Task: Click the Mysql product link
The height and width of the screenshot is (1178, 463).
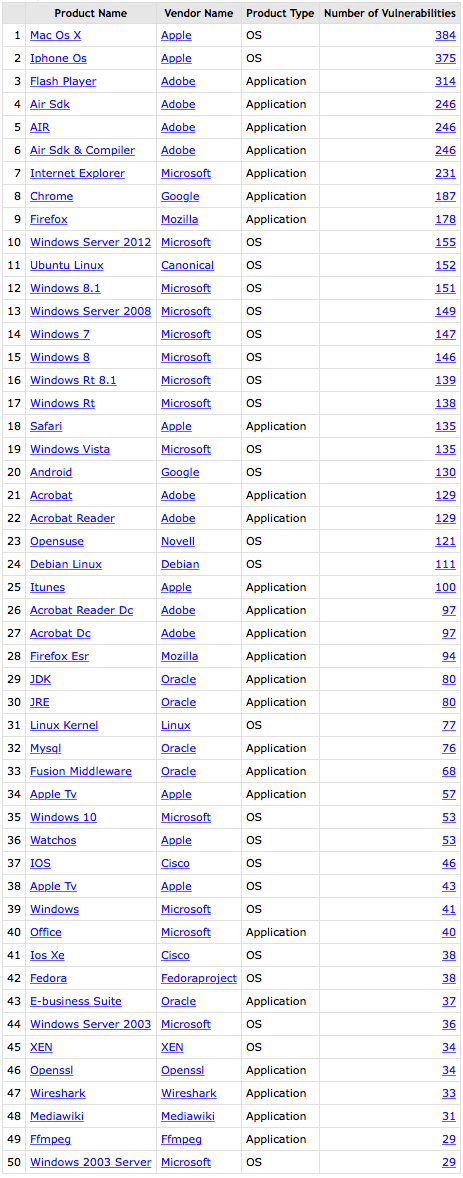Action: tap(46, 748)
